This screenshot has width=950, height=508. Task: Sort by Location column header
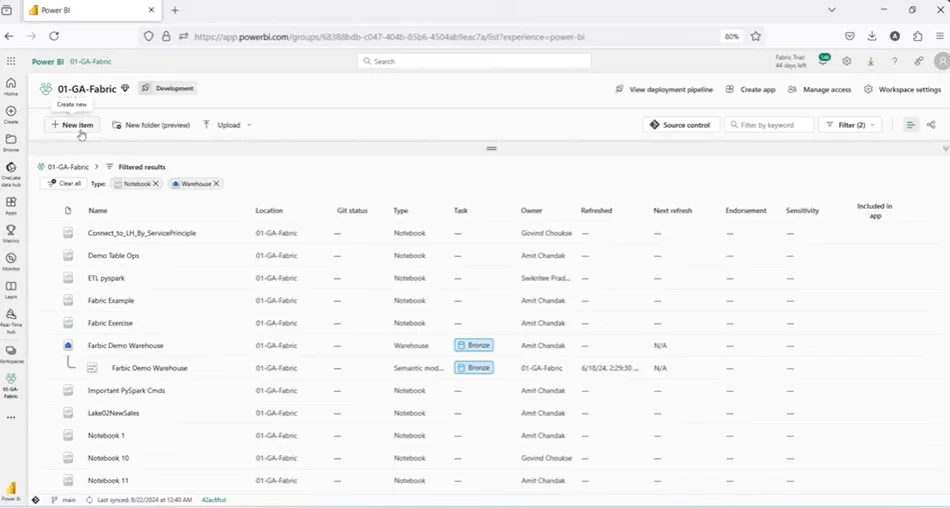[x=269, y=210]
